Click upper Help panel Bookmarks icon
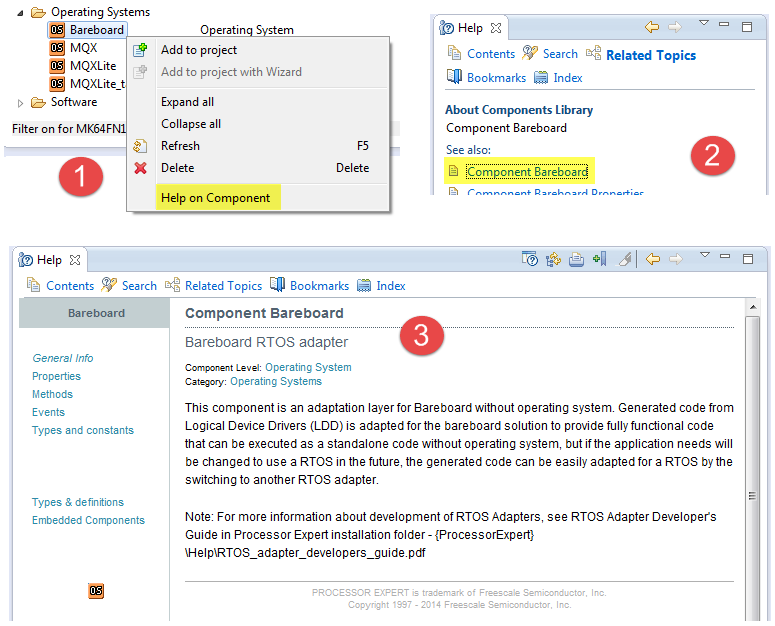The image size is (775, 626). coord(454,77)
